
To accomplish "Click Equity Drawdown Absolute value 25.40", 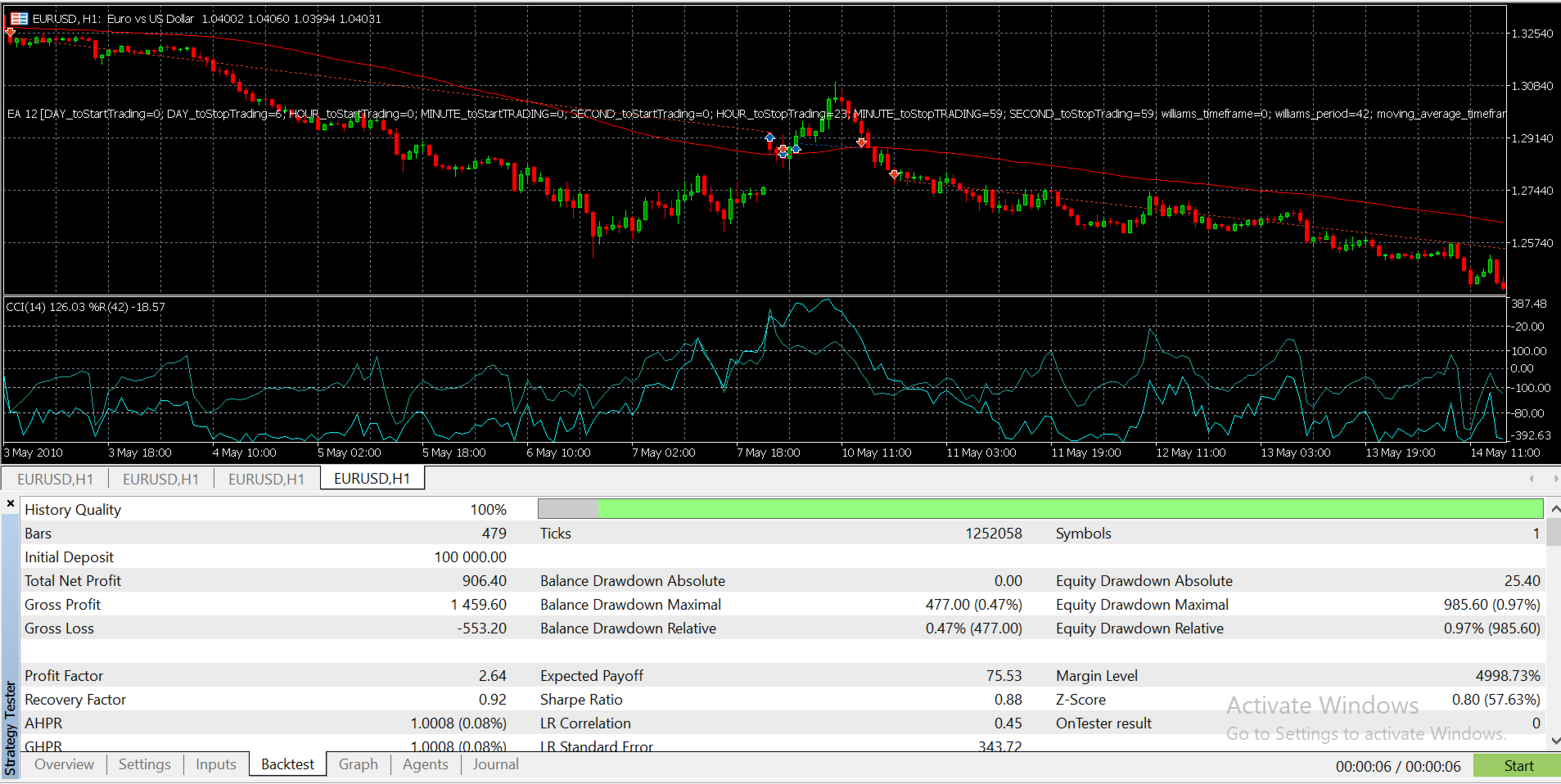I will tap(1523, 581).
